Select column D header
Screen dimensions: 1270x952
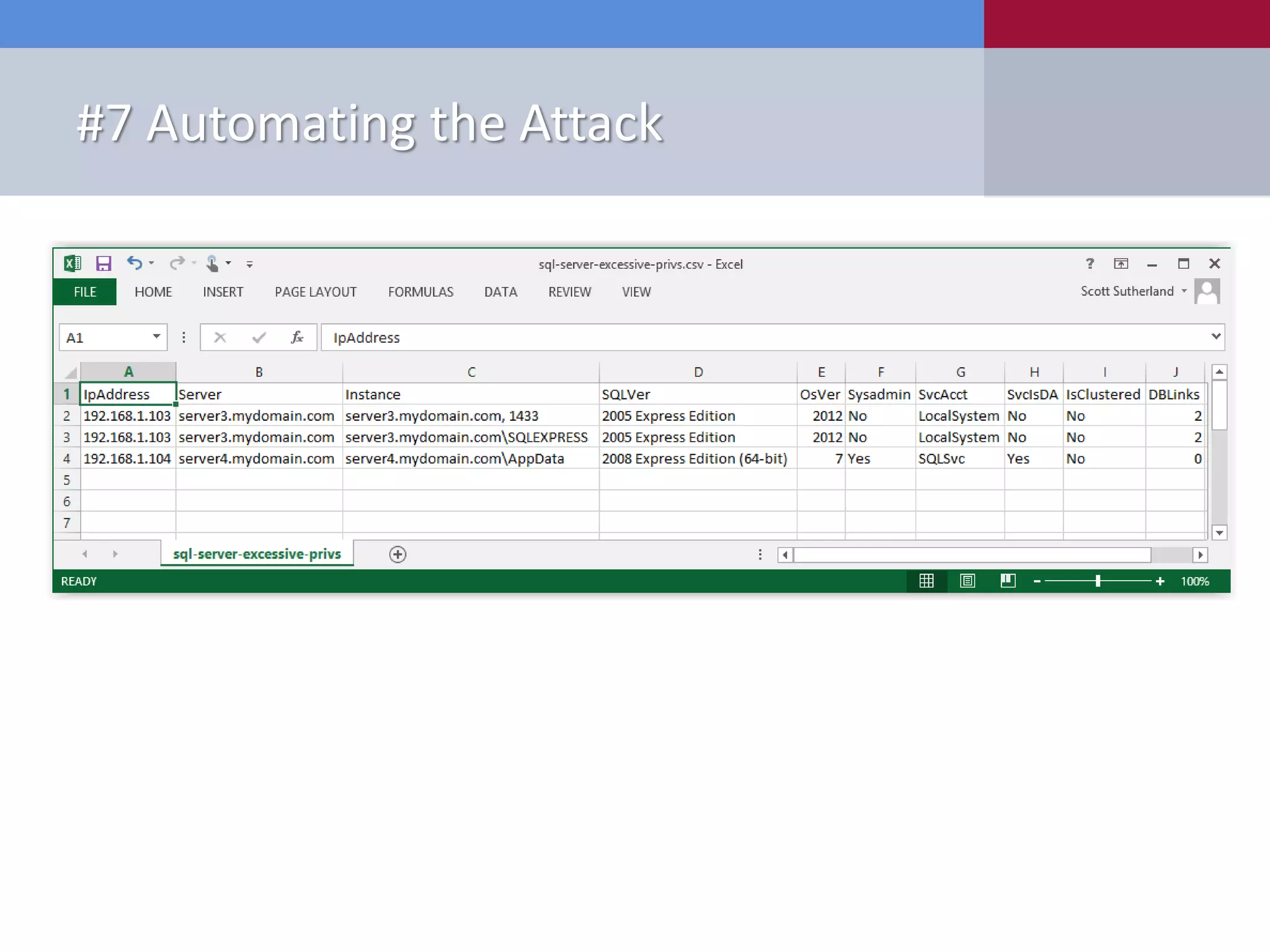698,372
